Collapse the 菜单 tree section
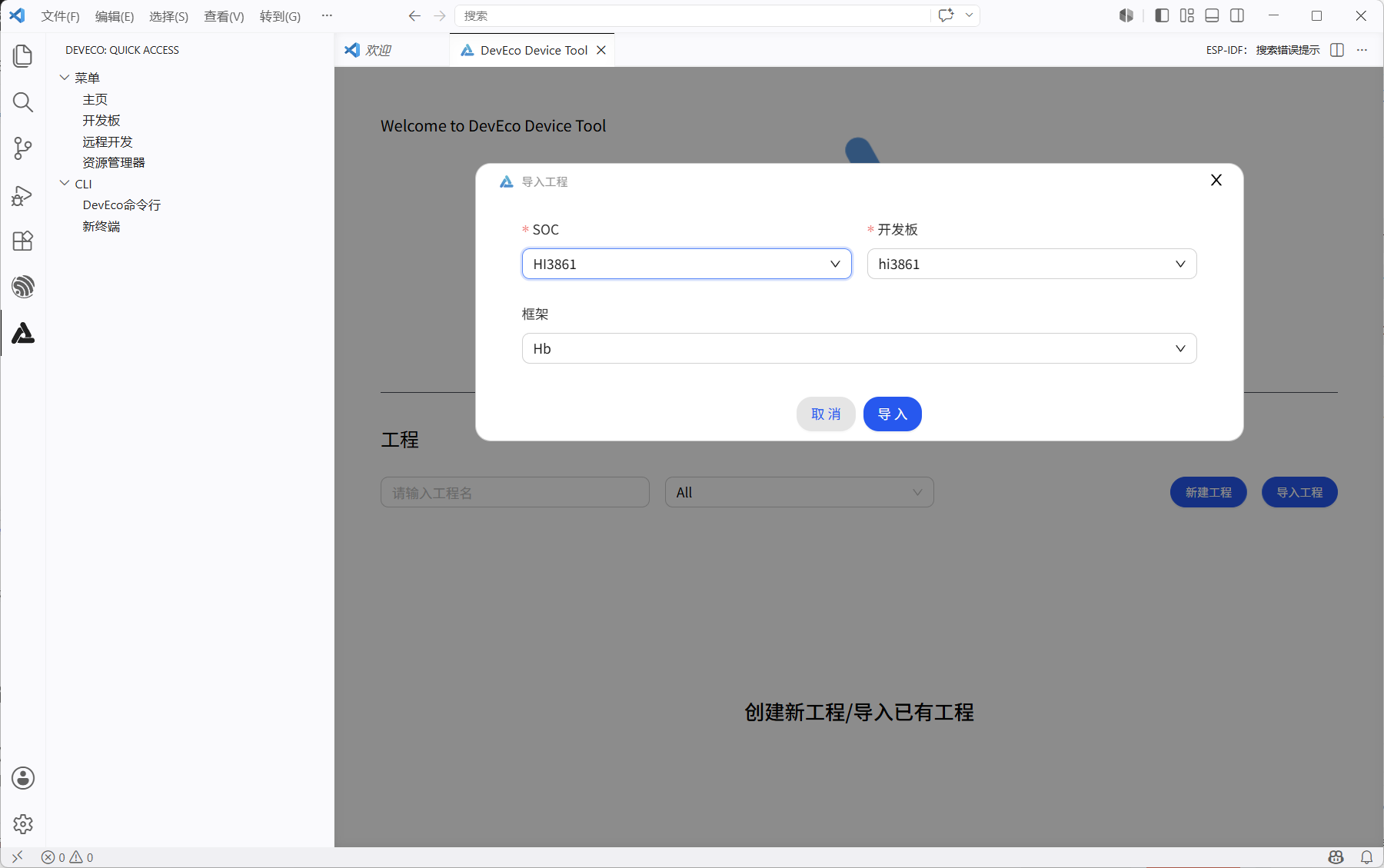The width and height of the screenshot is (1384, 868). (65, 78)
